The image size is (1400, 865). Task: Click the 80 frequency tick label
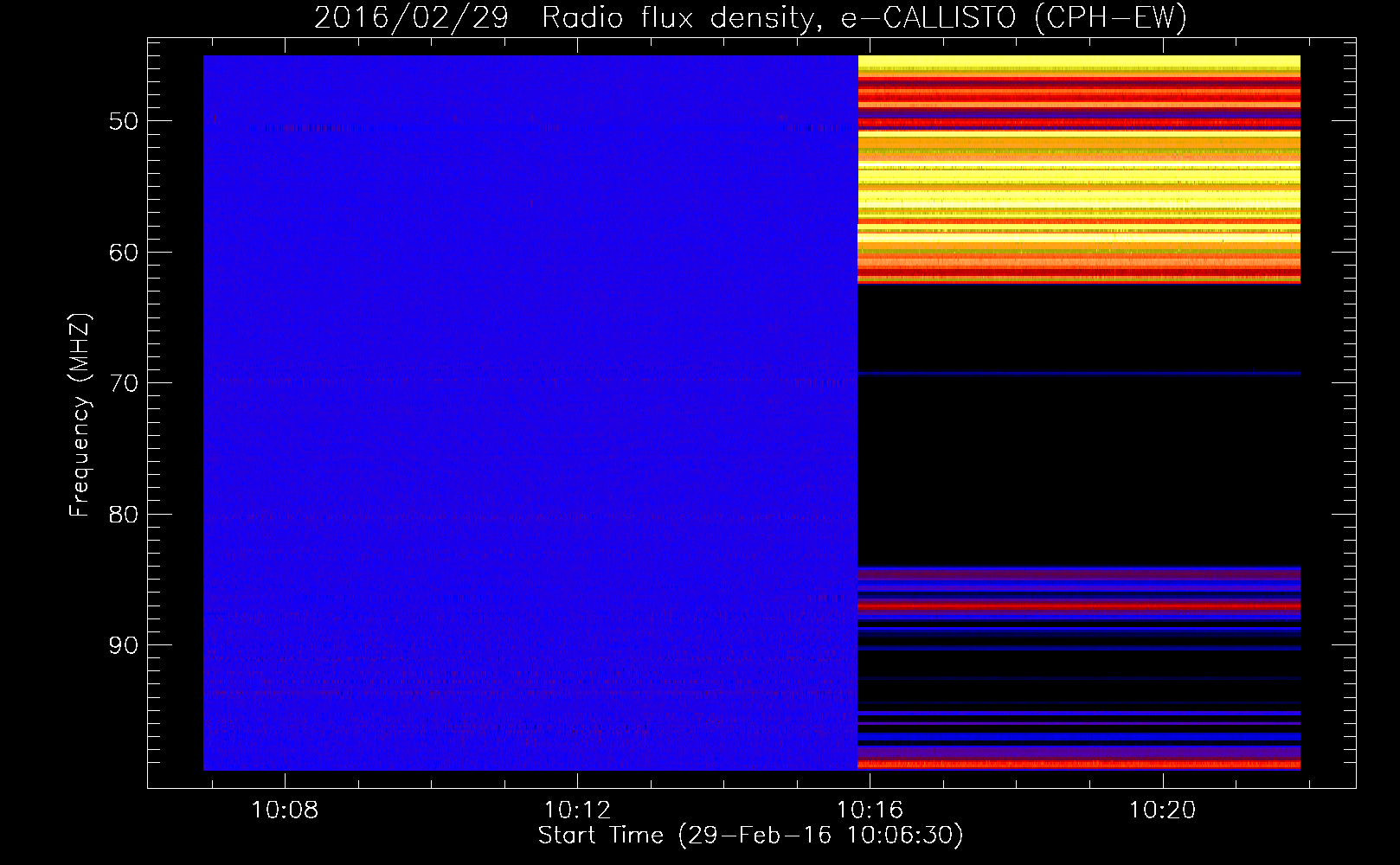coord(124,515)
